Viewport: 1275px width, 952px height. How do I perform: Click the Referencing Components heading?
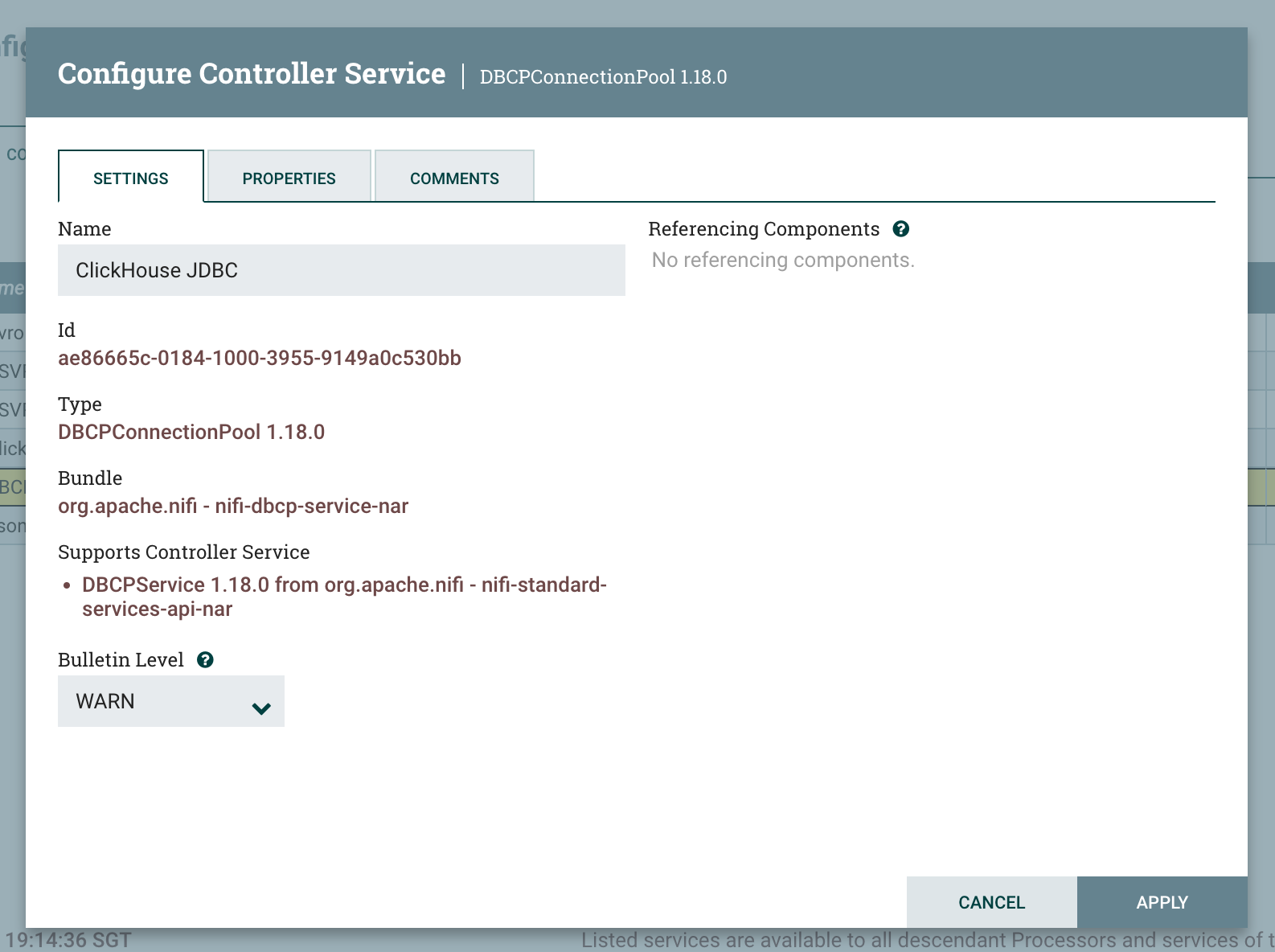coord(764,229)
